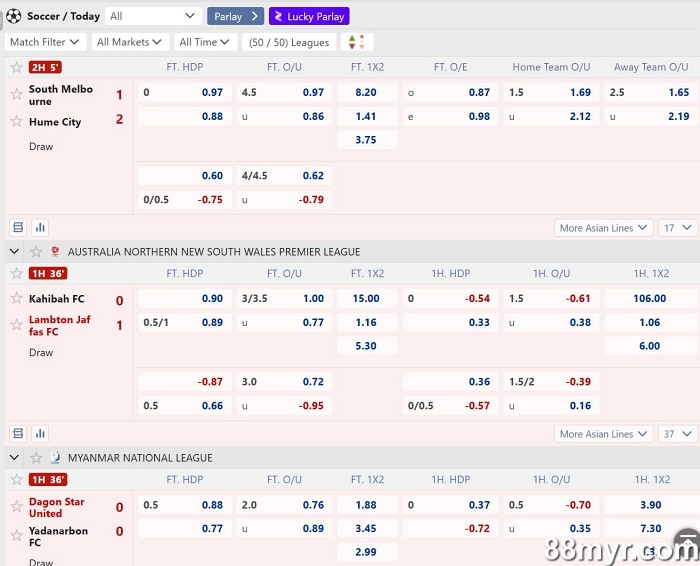Select Hume City HDP odds 0.88
This screenshot has width=700, height=566.
(x=184, y=116)
